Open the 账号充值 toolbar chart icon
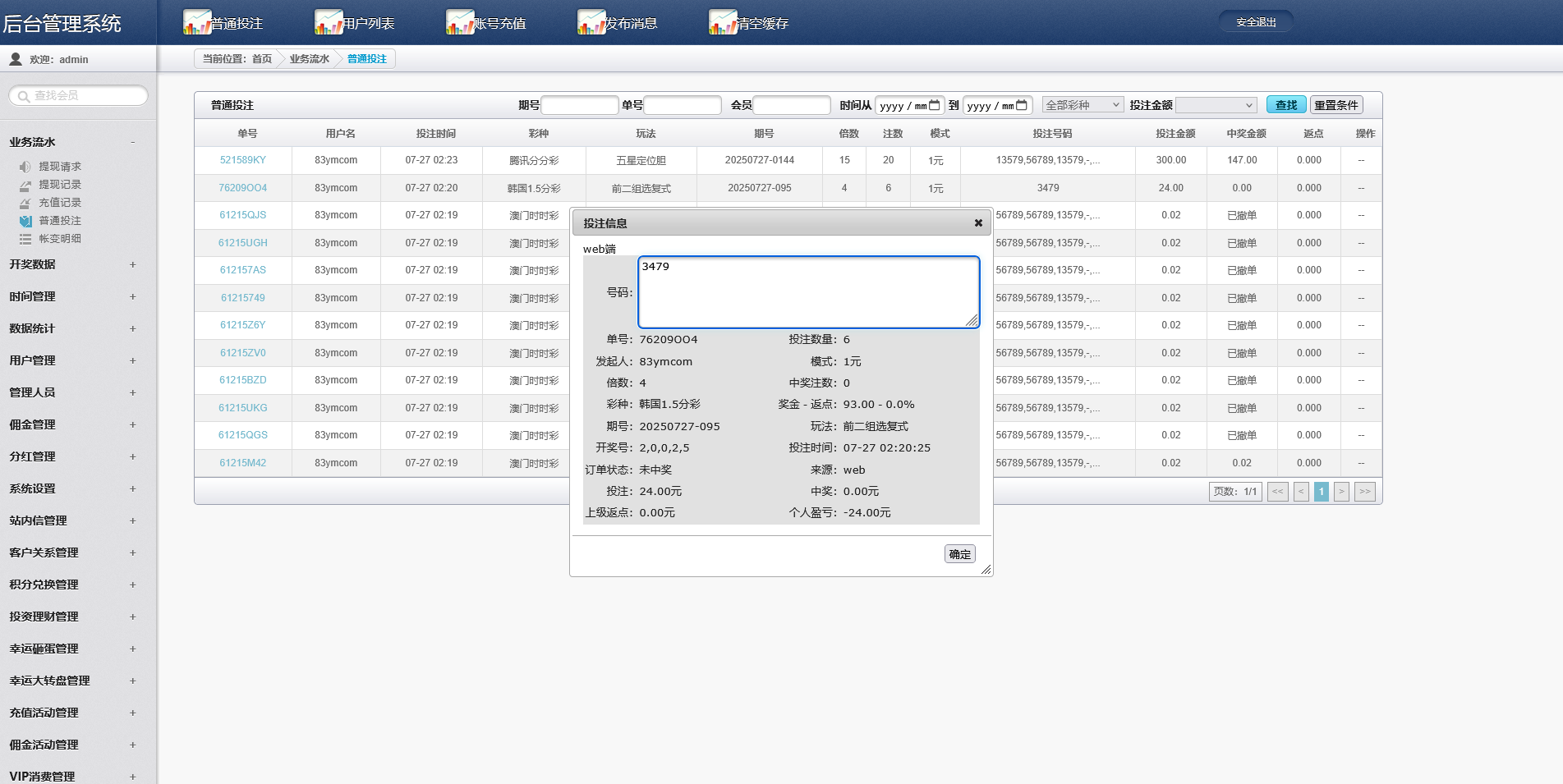The width and height of the screenshot is (1563, 784). tap(459, 22)
